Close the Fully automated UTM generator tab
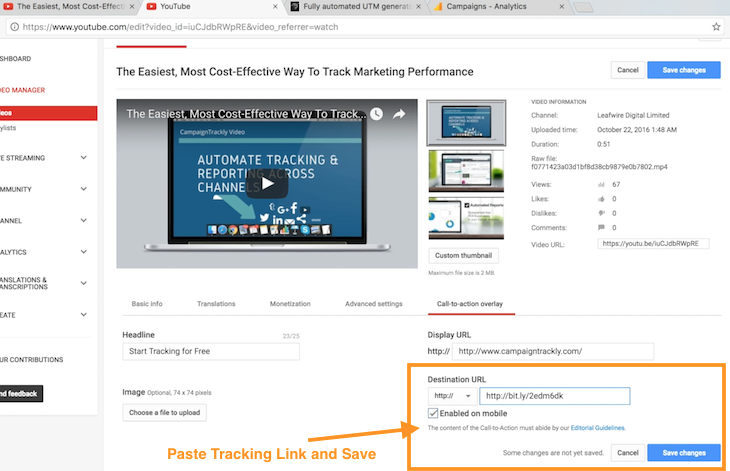The width and height of the screenshot is (730, 471). (x=419, y=7)
